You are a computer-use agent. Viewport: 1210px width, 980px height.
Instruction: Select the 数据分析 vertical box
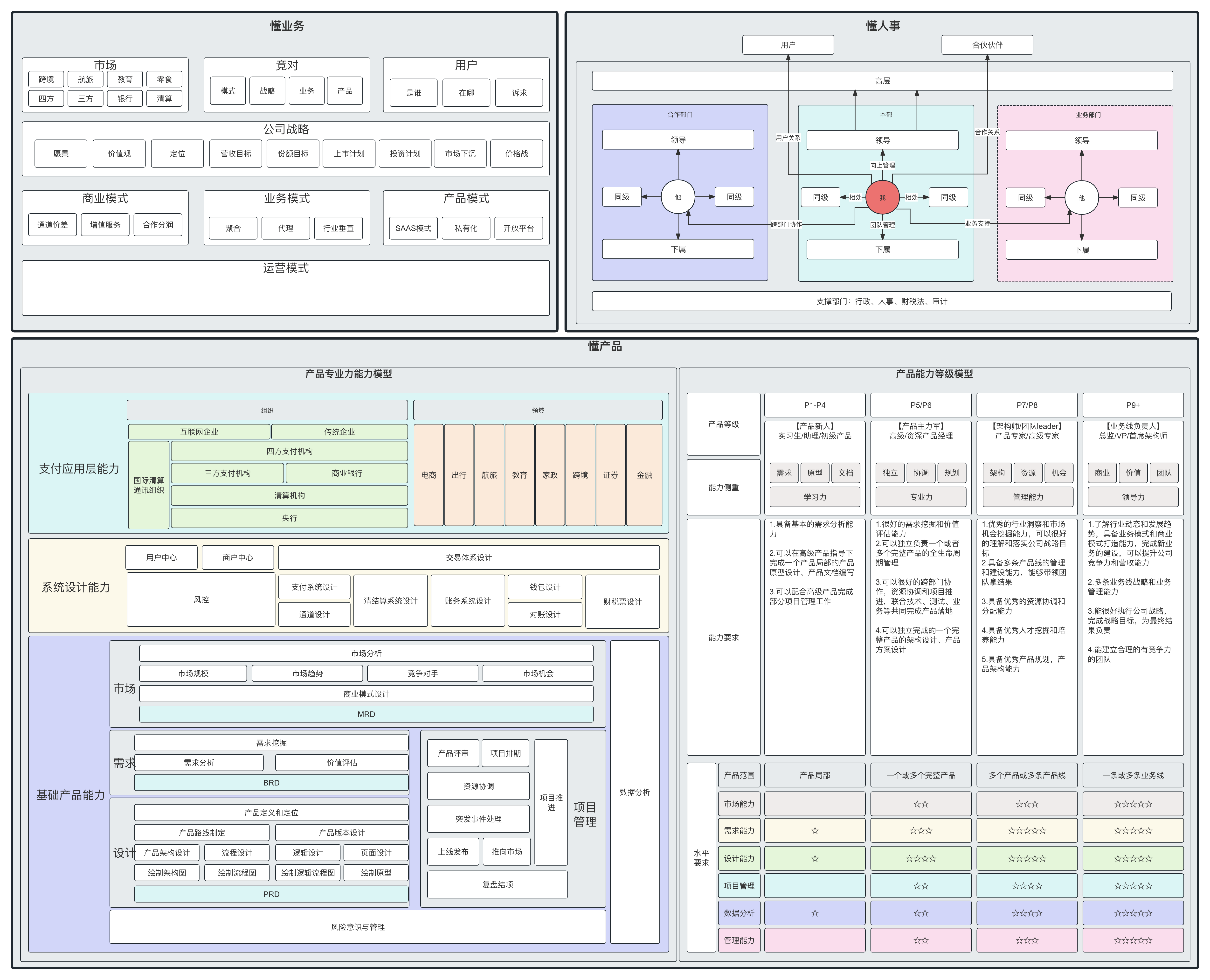[635, 792]
